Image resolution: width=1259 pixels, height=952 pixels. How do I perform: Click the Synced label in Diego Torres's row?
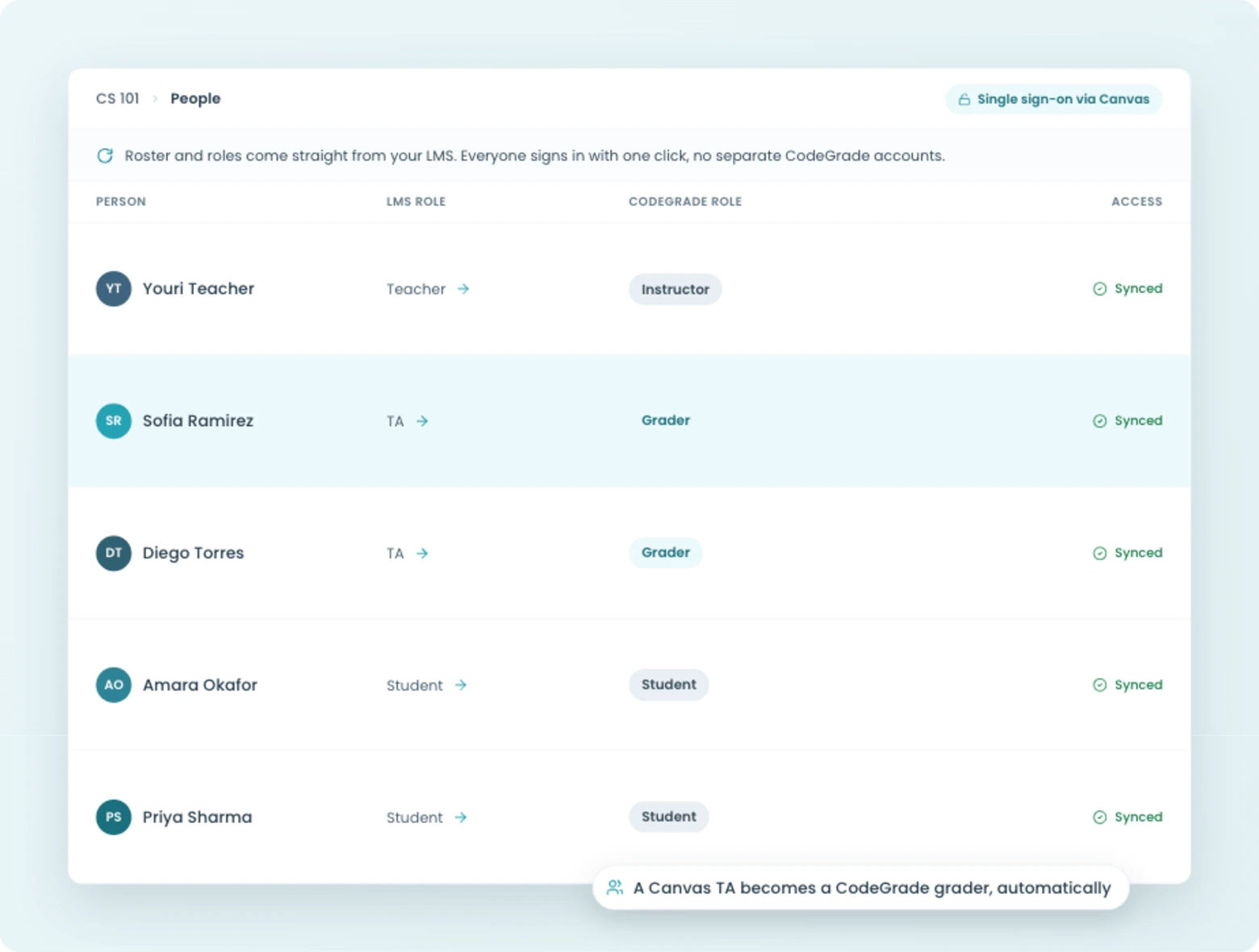coord(1138,553)
